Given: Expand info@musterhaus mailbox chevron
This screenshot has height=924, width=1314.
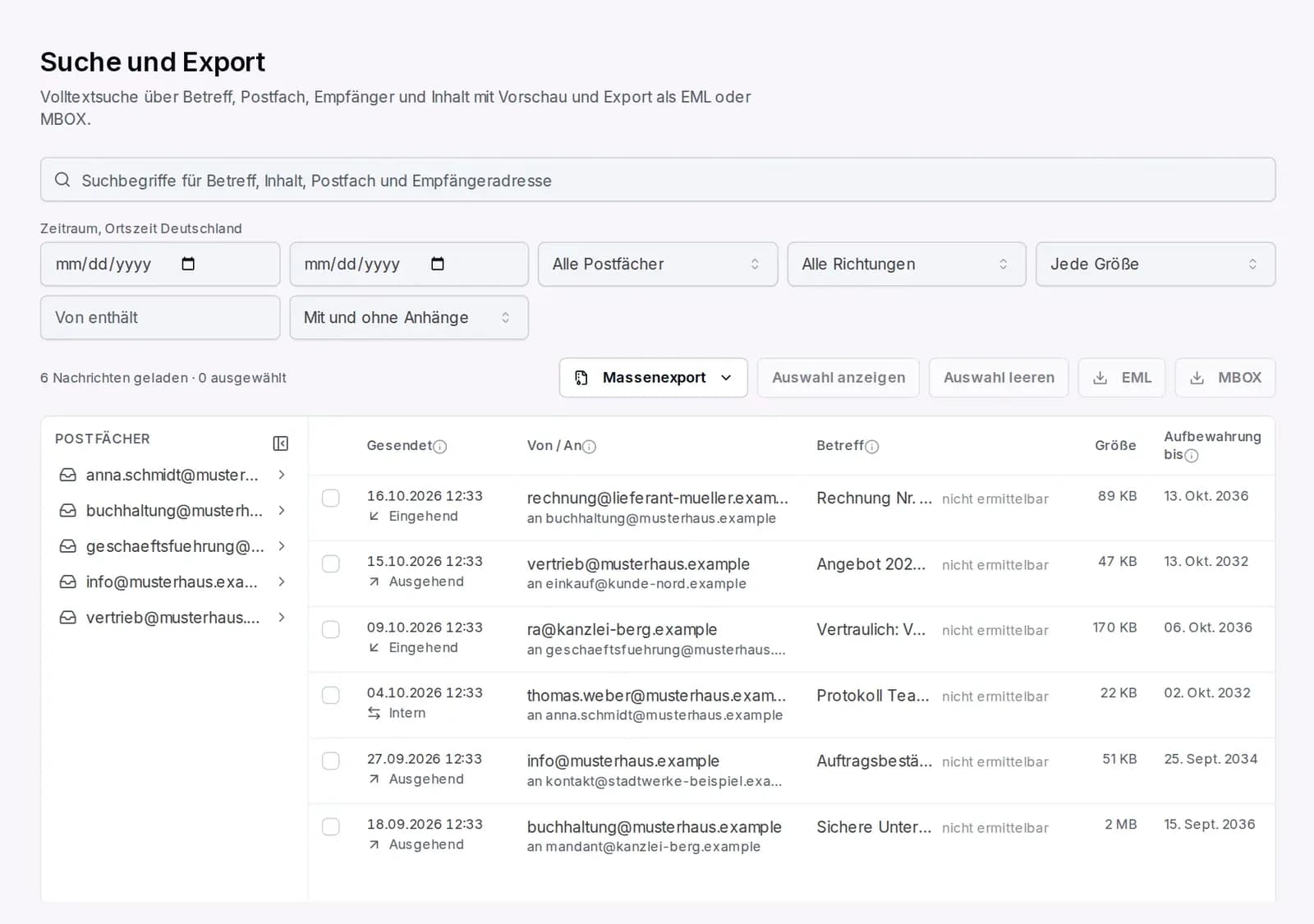Looking at the screenshot, I should click(x=282, y=582).
